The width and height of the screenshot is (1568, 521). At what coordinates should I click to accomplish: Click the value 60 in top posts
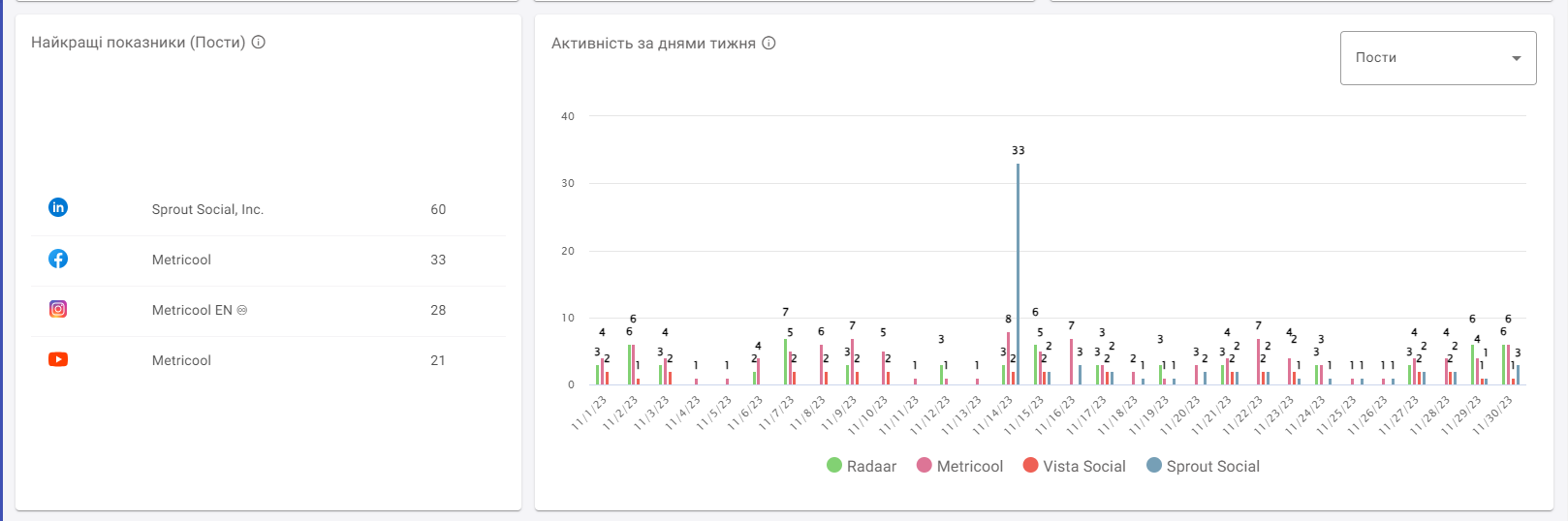click(x=438, y=209)
